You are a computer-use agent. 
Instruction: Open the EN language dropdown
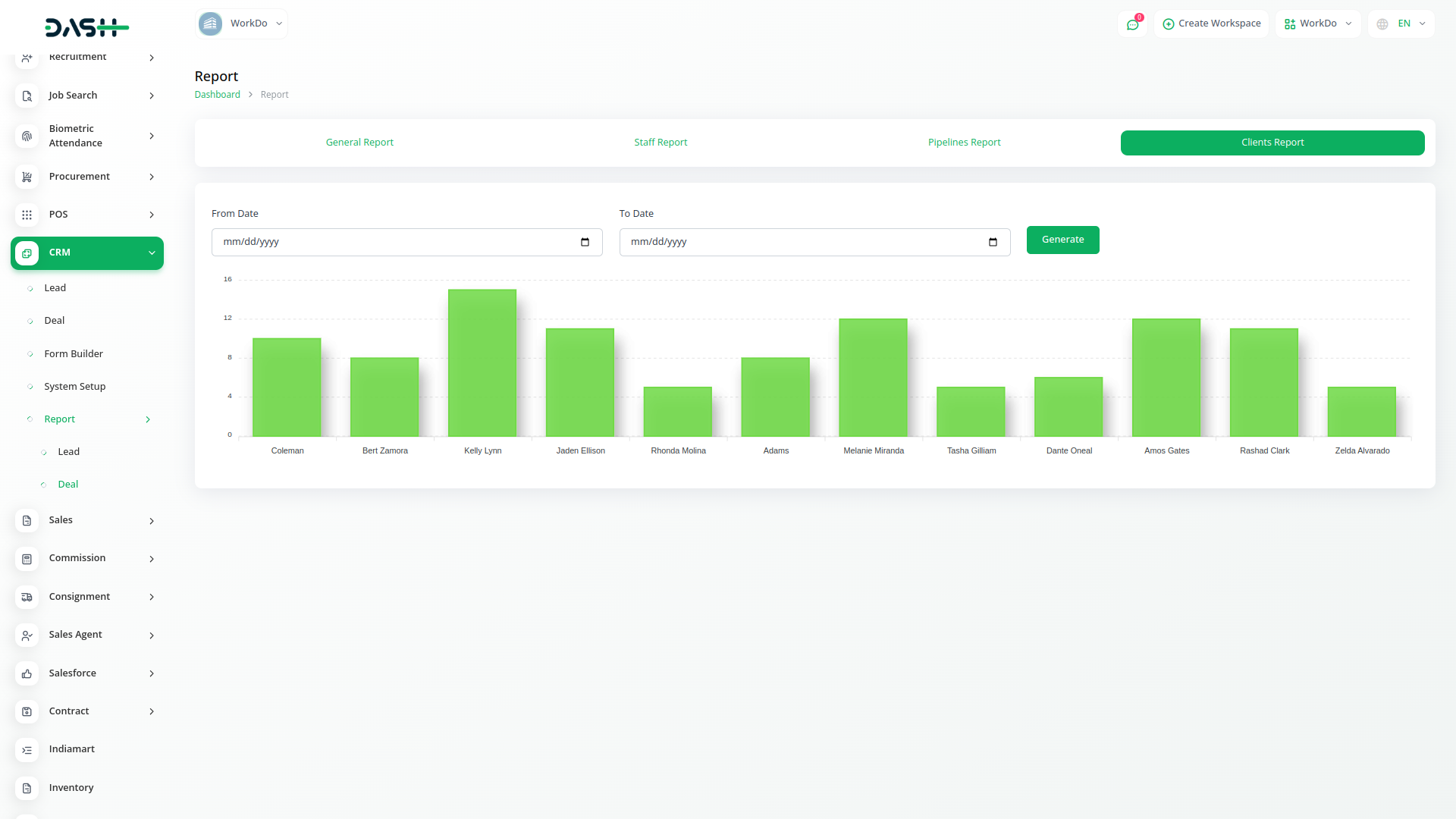1401,24
